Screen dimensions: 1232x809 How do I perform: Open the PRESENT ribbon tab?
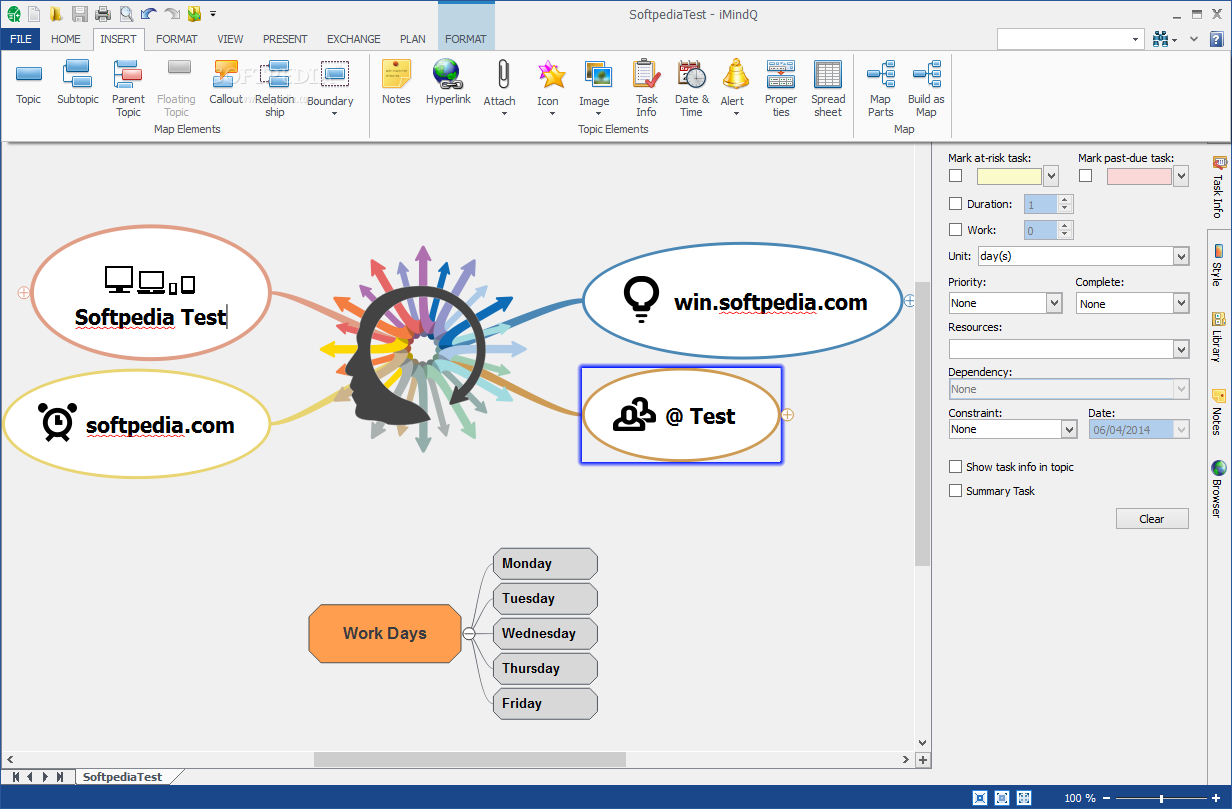click(285, 39)
